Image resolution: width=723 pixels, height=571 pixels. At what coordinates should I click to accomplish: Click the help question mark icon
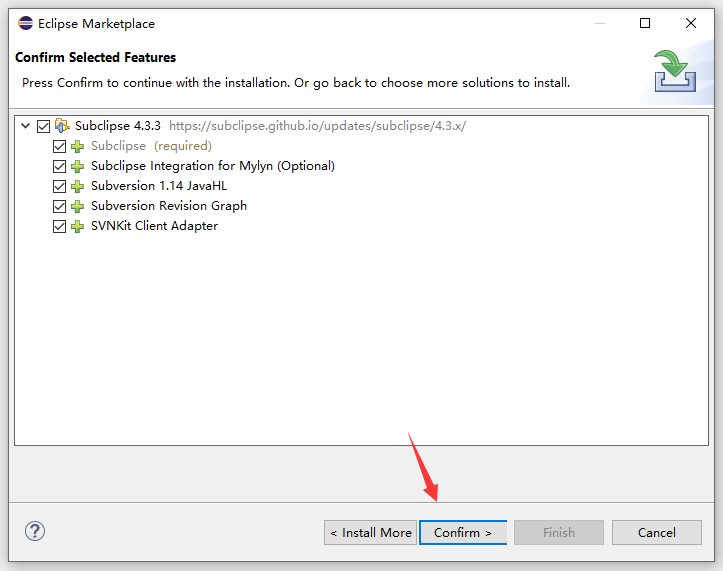coord(35,532)
